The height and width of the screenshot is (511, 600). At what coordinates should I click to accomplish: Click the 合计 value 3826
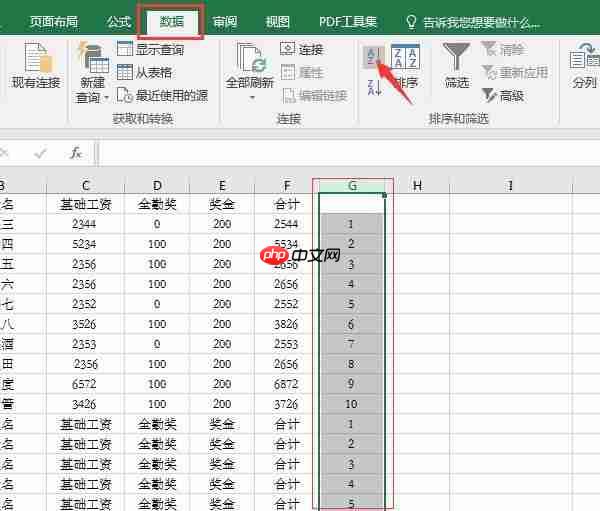287,324
